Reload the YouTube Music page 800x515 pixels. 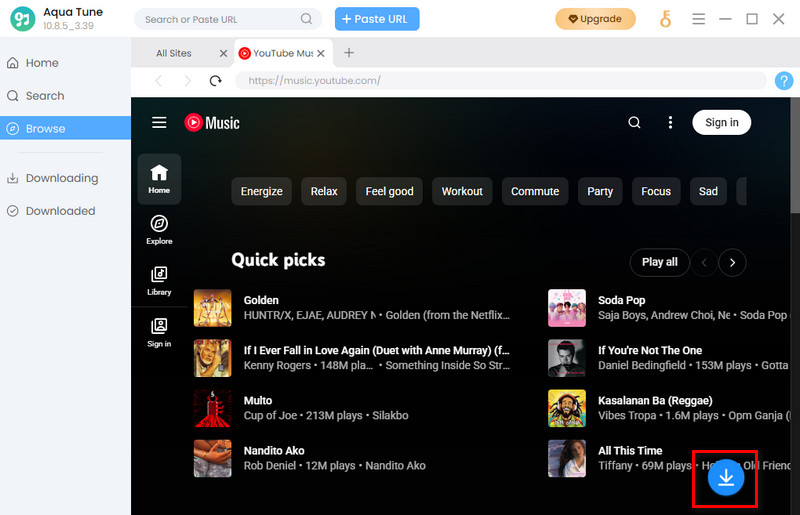(x=216, y=81)
